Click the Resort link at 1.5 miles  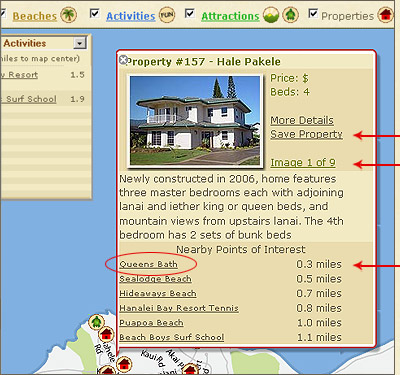click(x=19, y=75)
